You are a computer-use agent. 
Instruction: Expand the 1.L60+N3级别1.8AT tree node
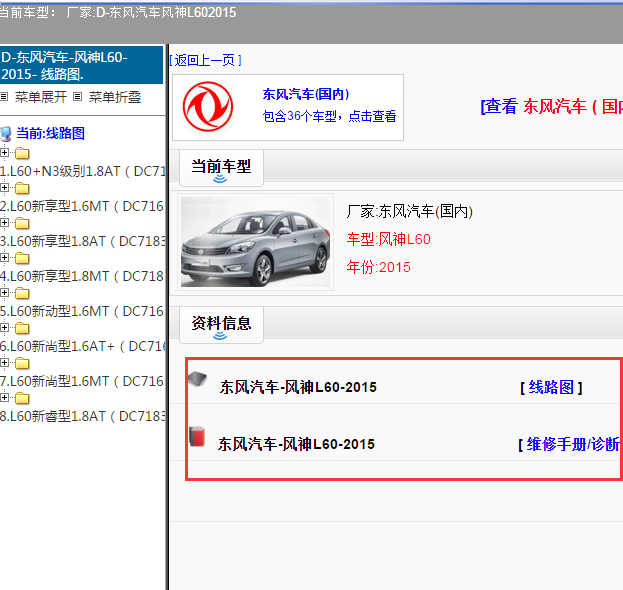tap(4, 153)
